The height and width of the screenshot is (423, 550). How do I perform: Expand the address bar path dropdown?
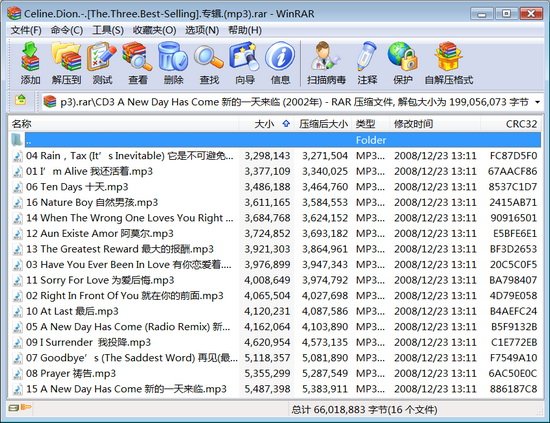pos(537,102)
